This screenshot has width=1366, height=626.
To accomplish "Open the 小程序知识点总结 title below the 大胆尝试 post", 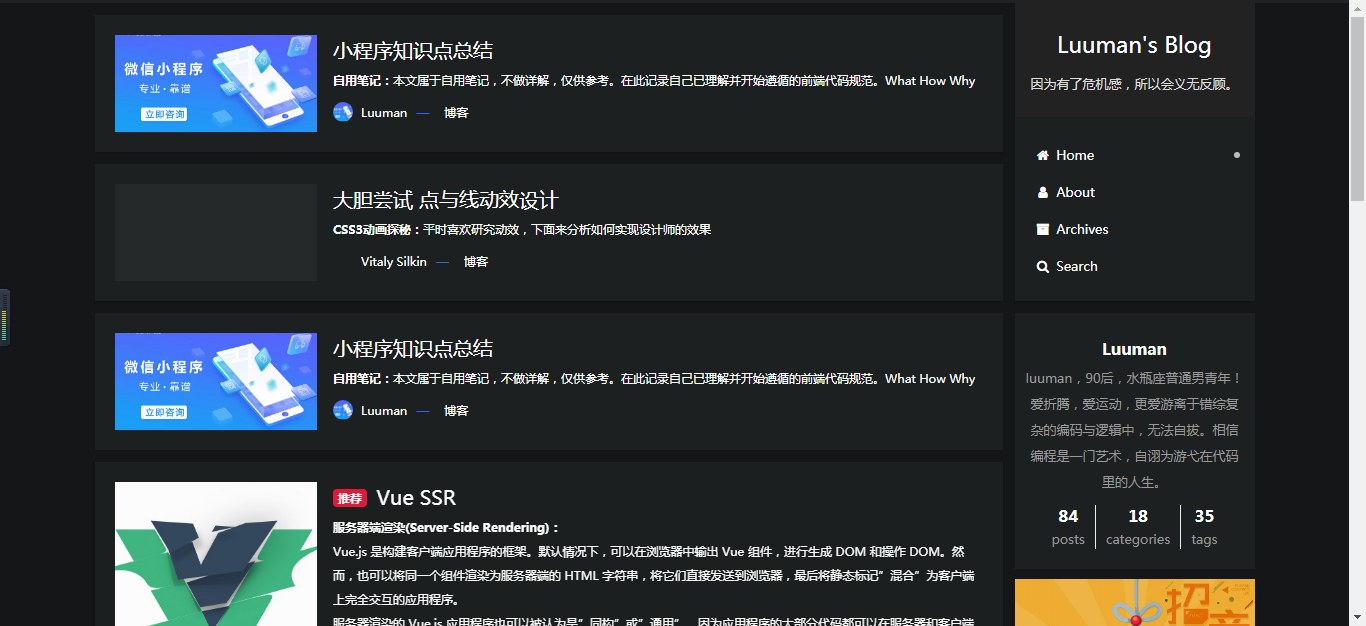I will pos(413,349).
